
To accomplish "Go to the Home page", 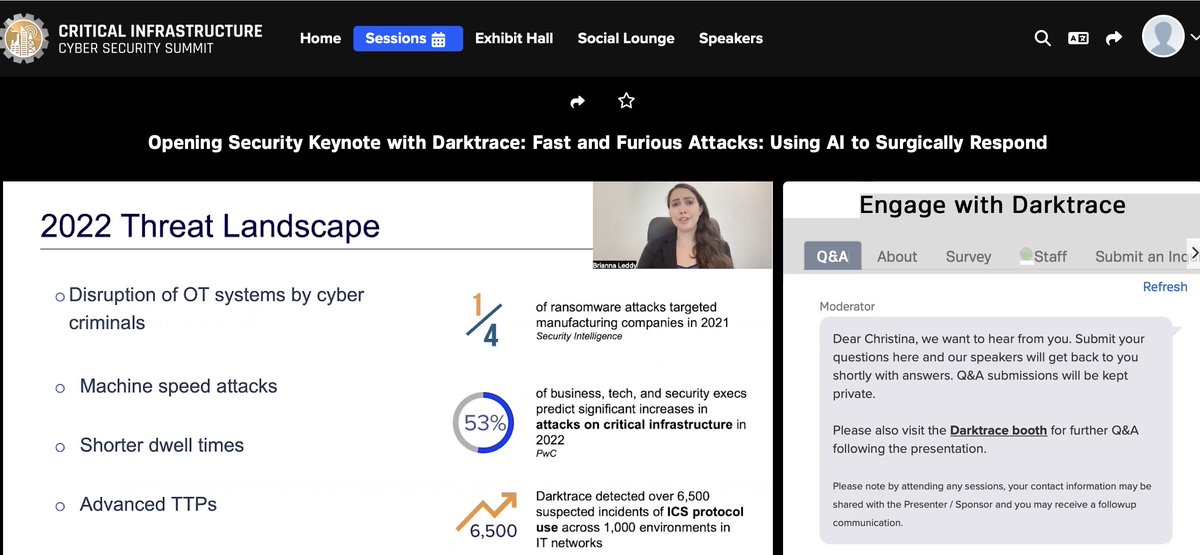I will tap(320, 38).
